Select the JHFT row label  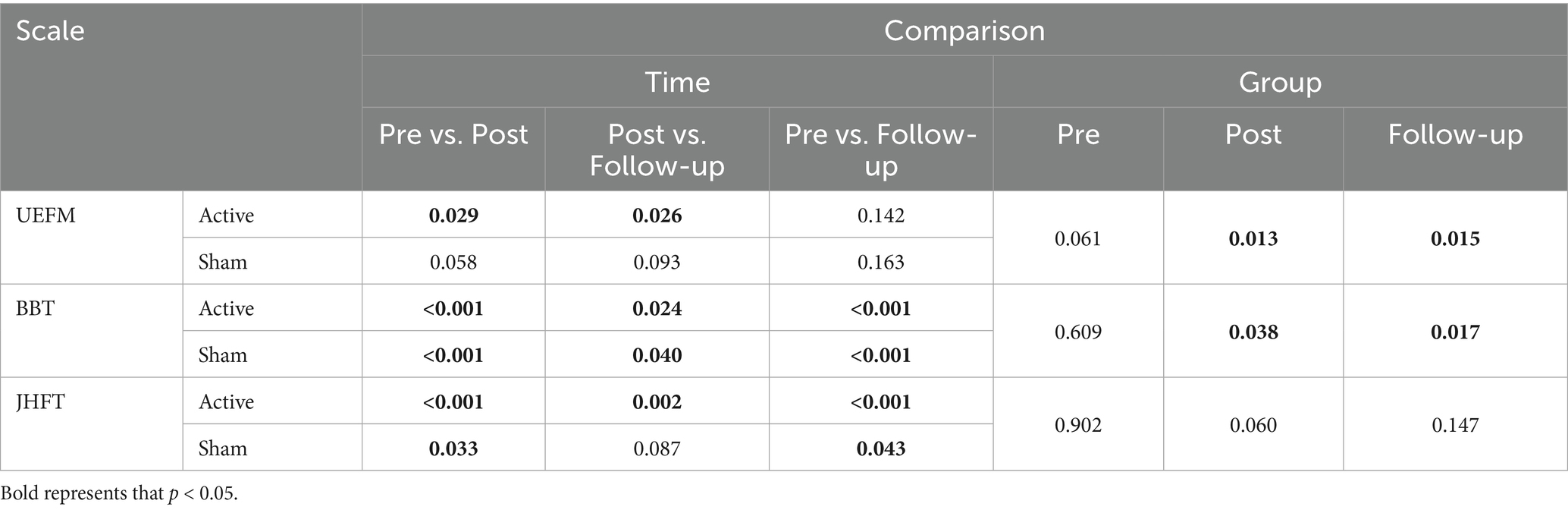[x=39, y=402]
